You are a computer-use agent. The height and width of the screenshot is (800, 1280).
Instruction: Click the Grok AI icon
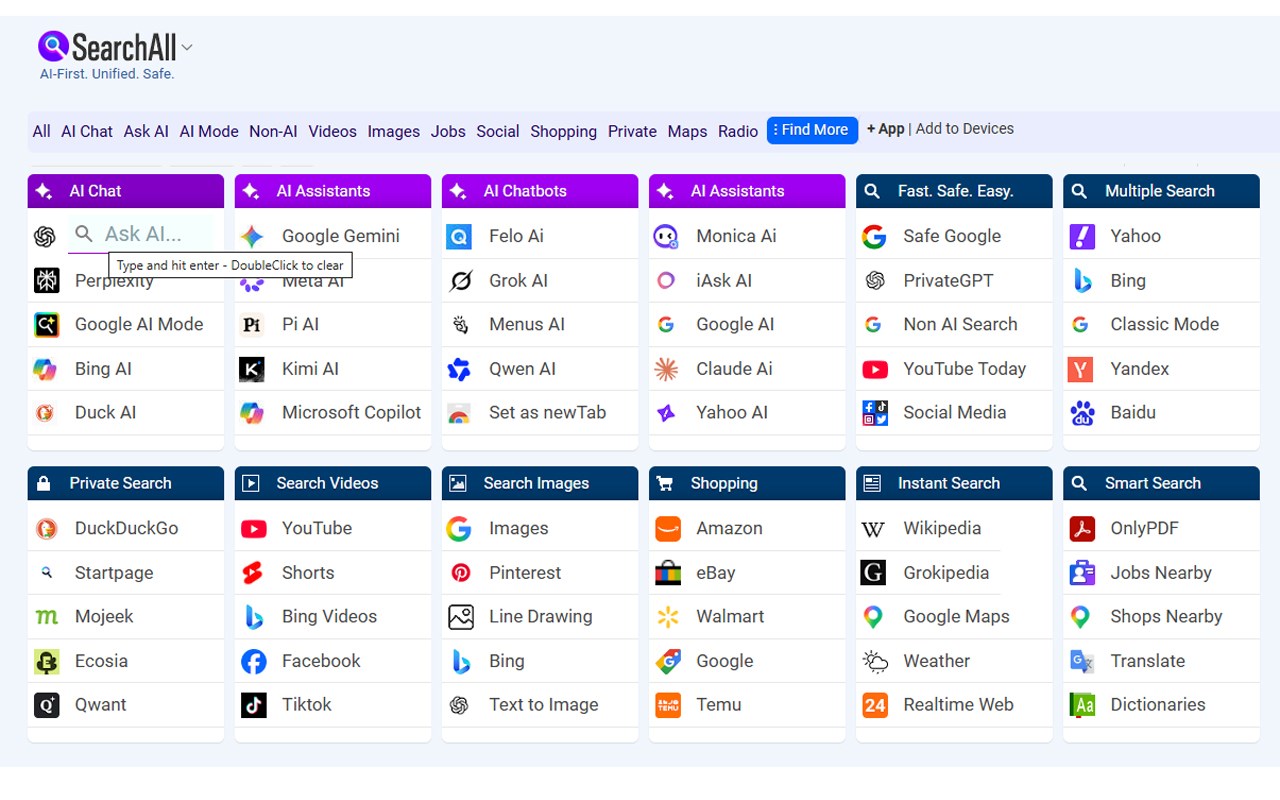(x=460, y=281)
